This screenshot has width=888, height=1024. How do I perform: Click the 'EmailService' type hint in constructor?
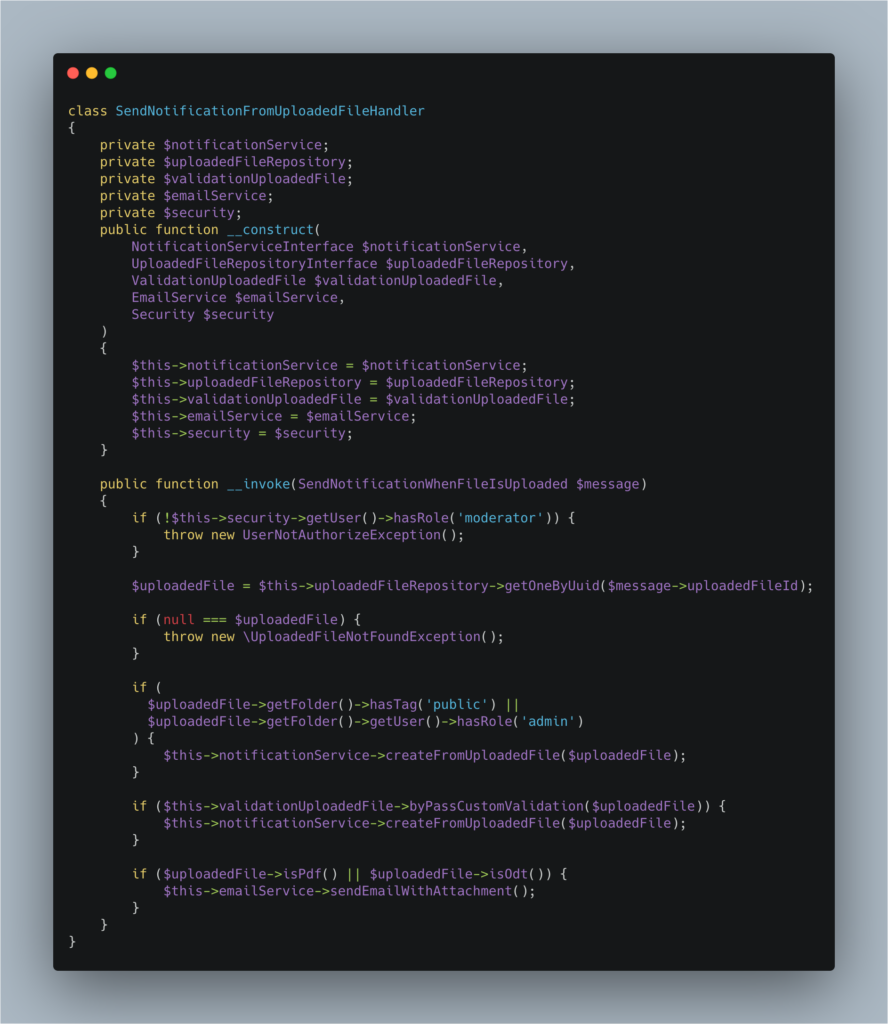(x=179, y=298)
